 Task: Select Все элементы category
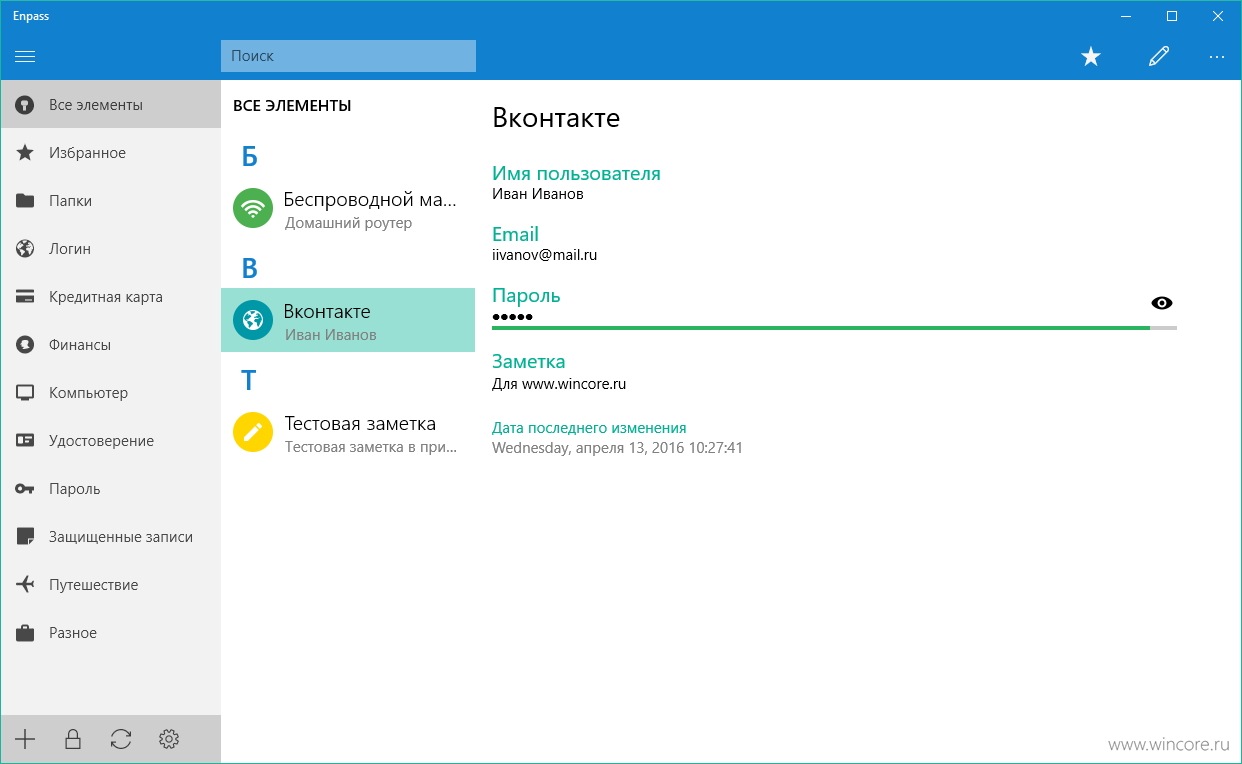[x=111, y=105]
